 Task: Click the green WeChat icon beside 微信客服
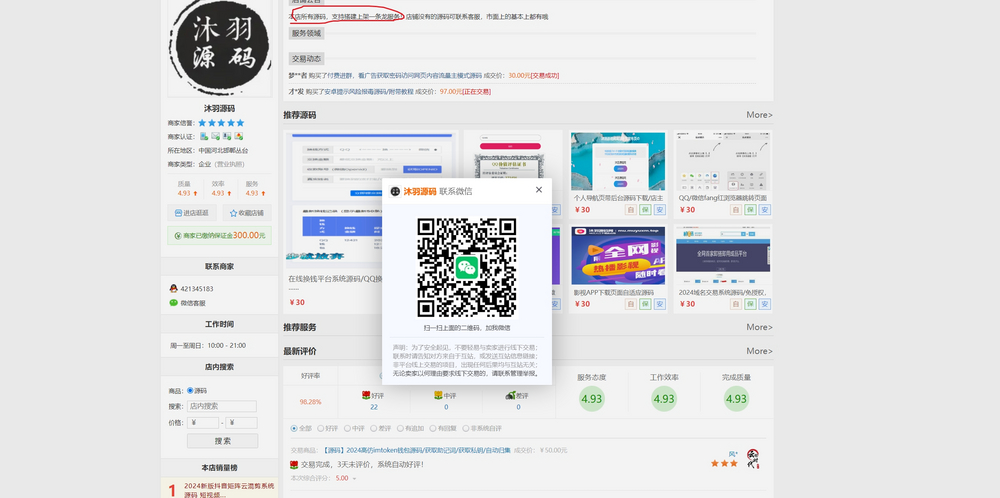[x=173, y=302]
